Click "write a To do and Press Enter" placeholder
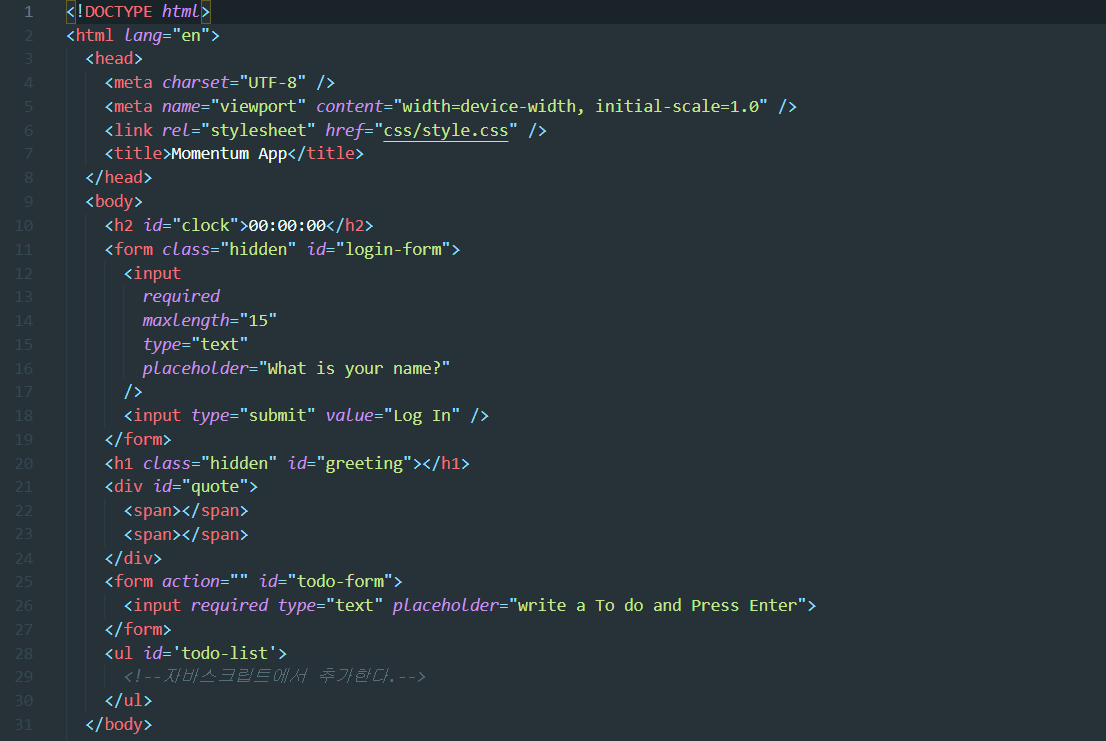 coord(657,606)
